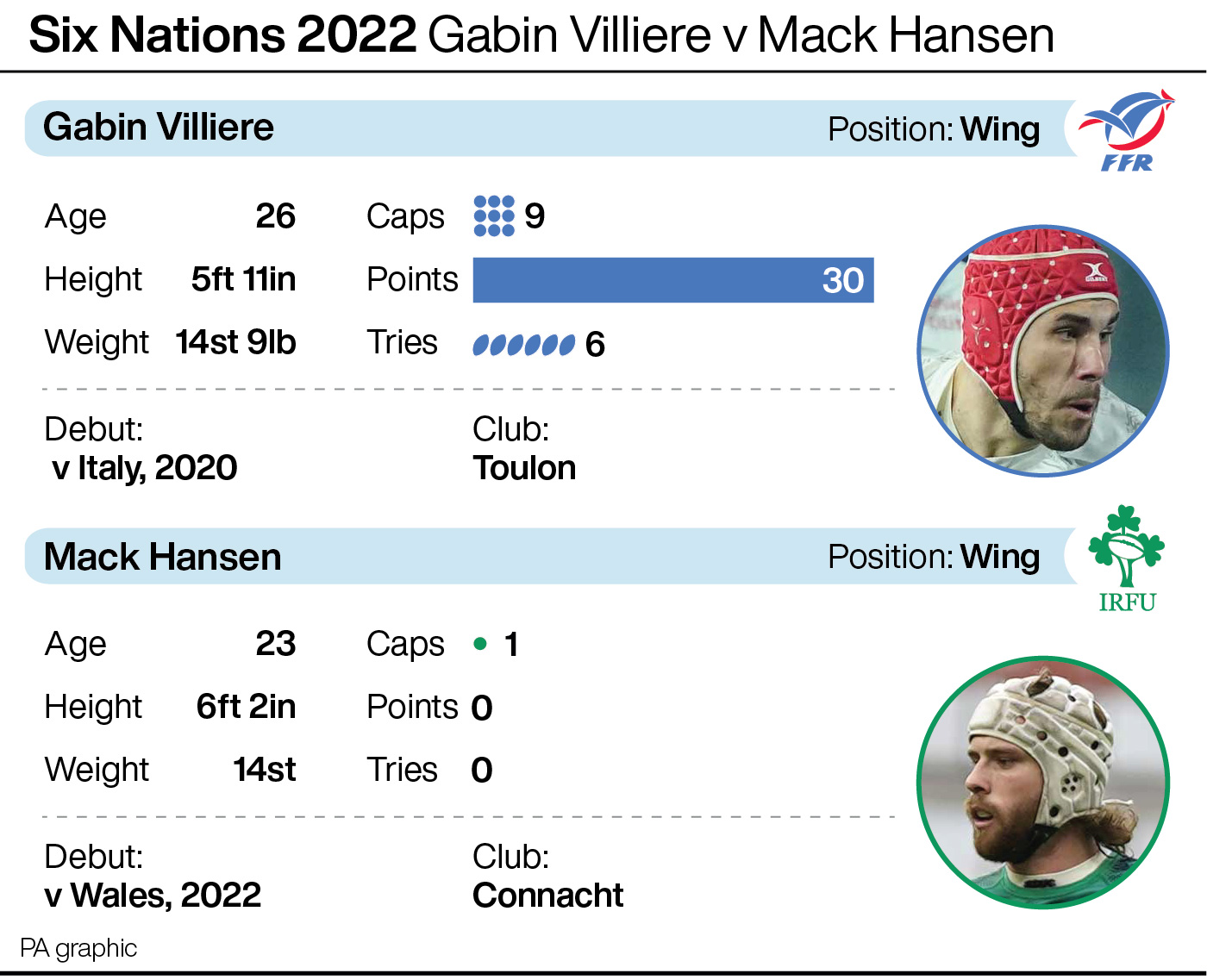Viewport: 1207px width, 980px height.
Task: Click Villiere's Position: Wing label
Action: click(934, 129)
